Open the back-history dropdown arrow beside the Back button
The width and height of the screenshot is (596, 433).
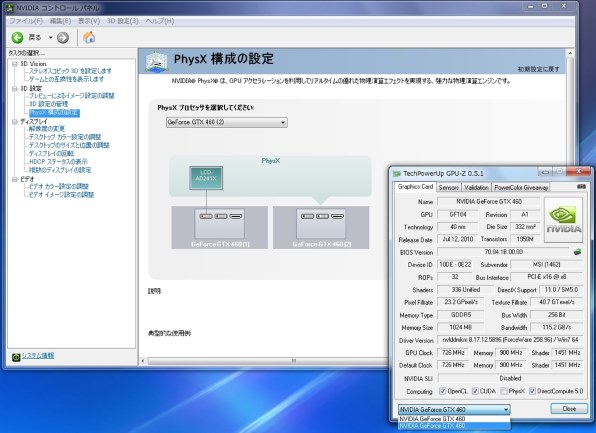[x=50, y=37]
